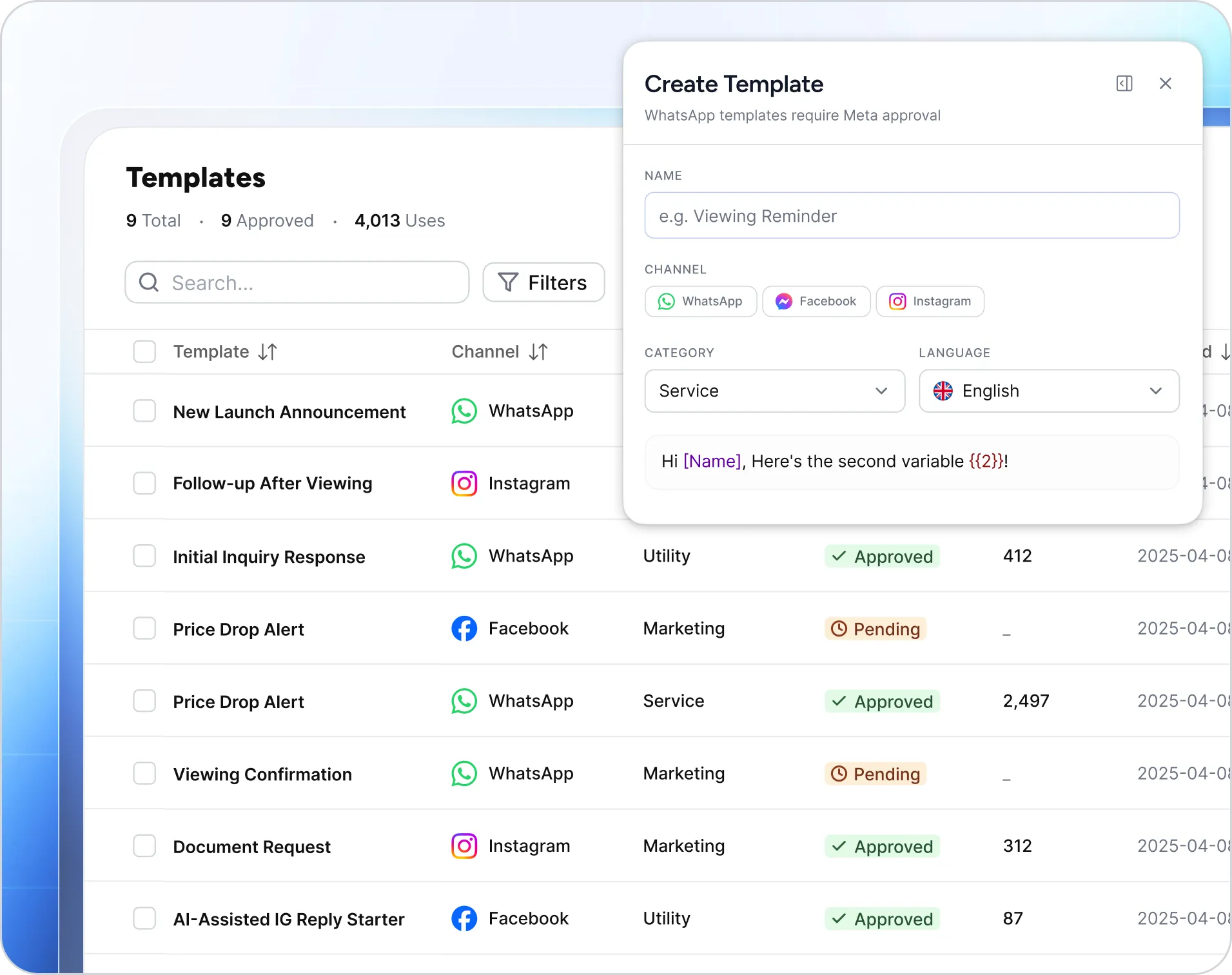Click the WhatsApp icon in the Service Price Drop Alert row
1232x975 pixels.
coord(464,702)
